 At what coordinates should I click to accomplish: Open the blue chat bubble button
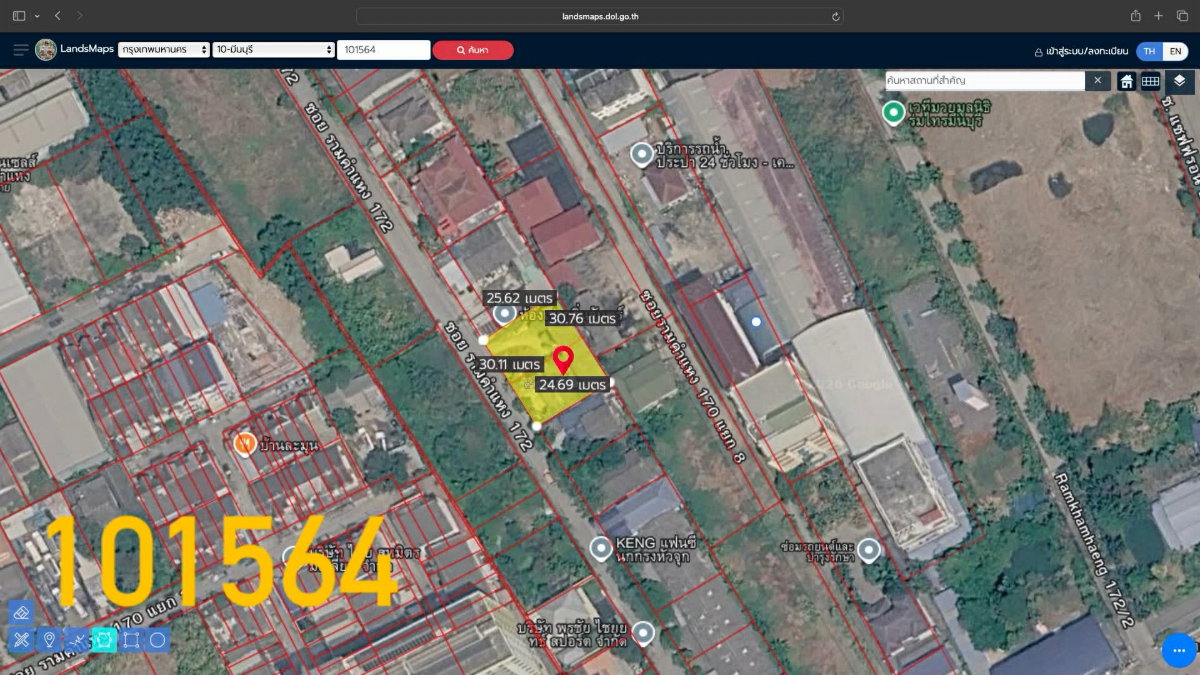[x=1179, y=650]
